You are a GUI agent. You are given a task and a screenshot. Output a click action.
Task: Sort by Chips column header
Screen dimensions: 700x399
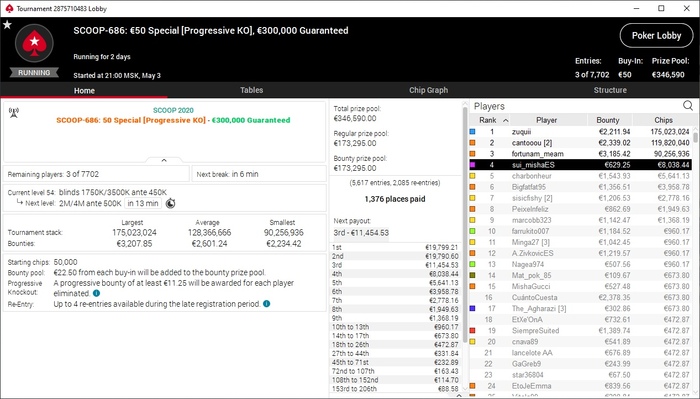[663, 120]
